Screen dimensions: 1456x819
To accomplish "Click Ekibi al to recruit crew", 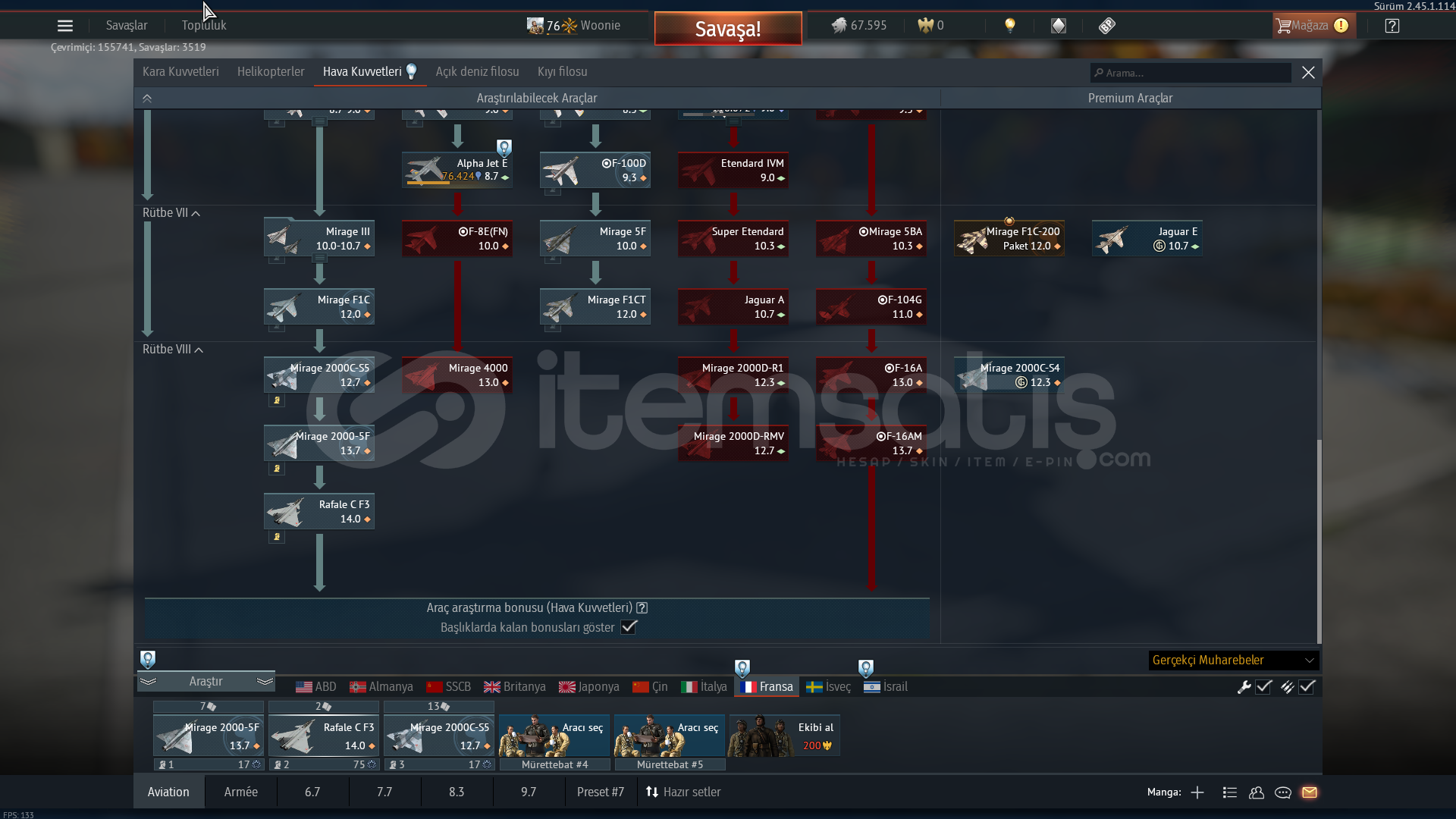I will click(784, 736).
